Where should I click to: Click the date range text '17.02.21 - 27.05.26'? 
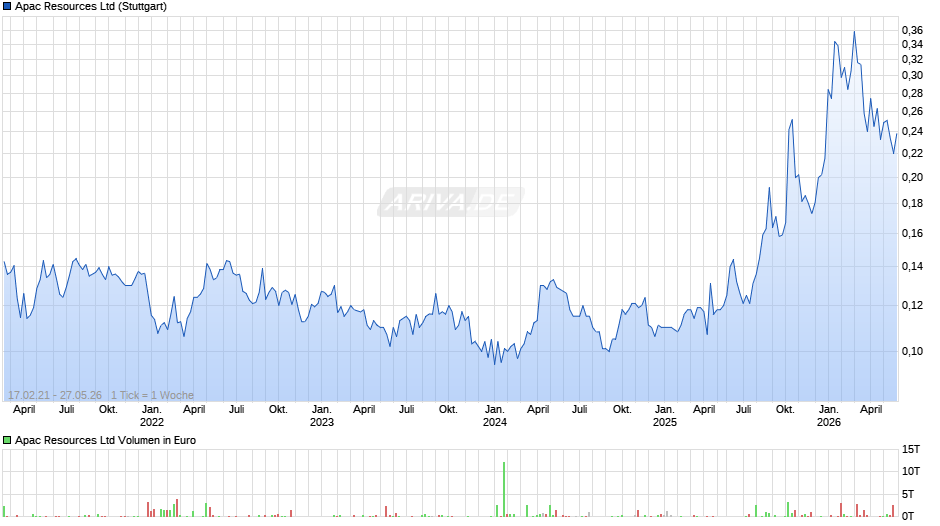coord(55,395)
